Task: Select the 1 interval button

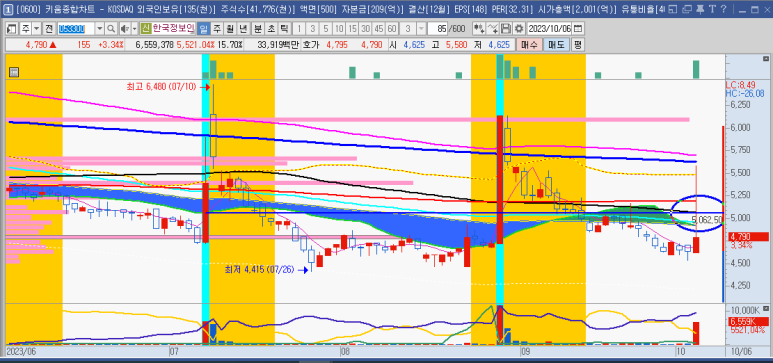Action: (x=299, y=29)
